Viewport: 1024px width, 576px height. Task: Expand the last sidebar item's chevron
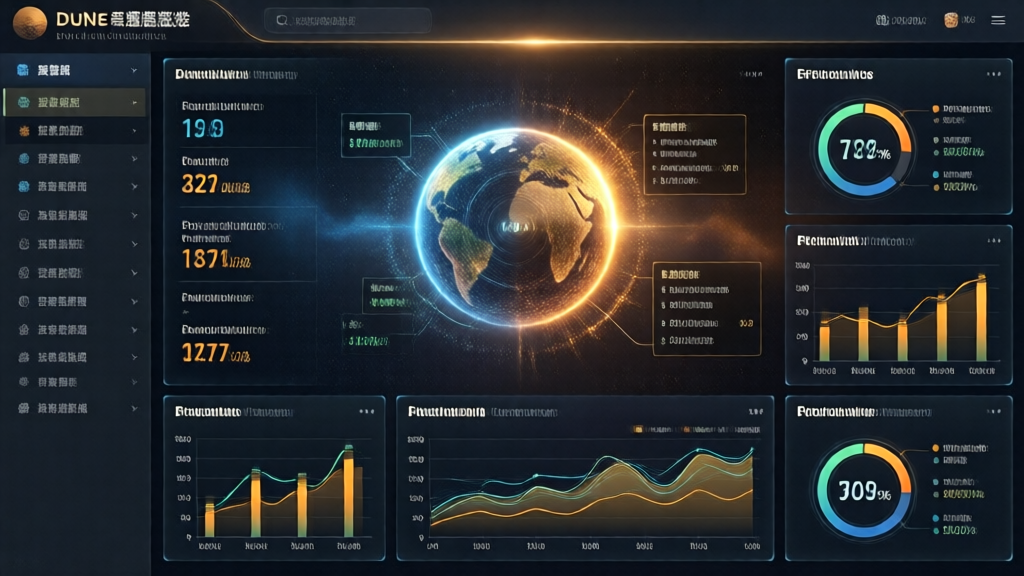click(x=134, y=408)
